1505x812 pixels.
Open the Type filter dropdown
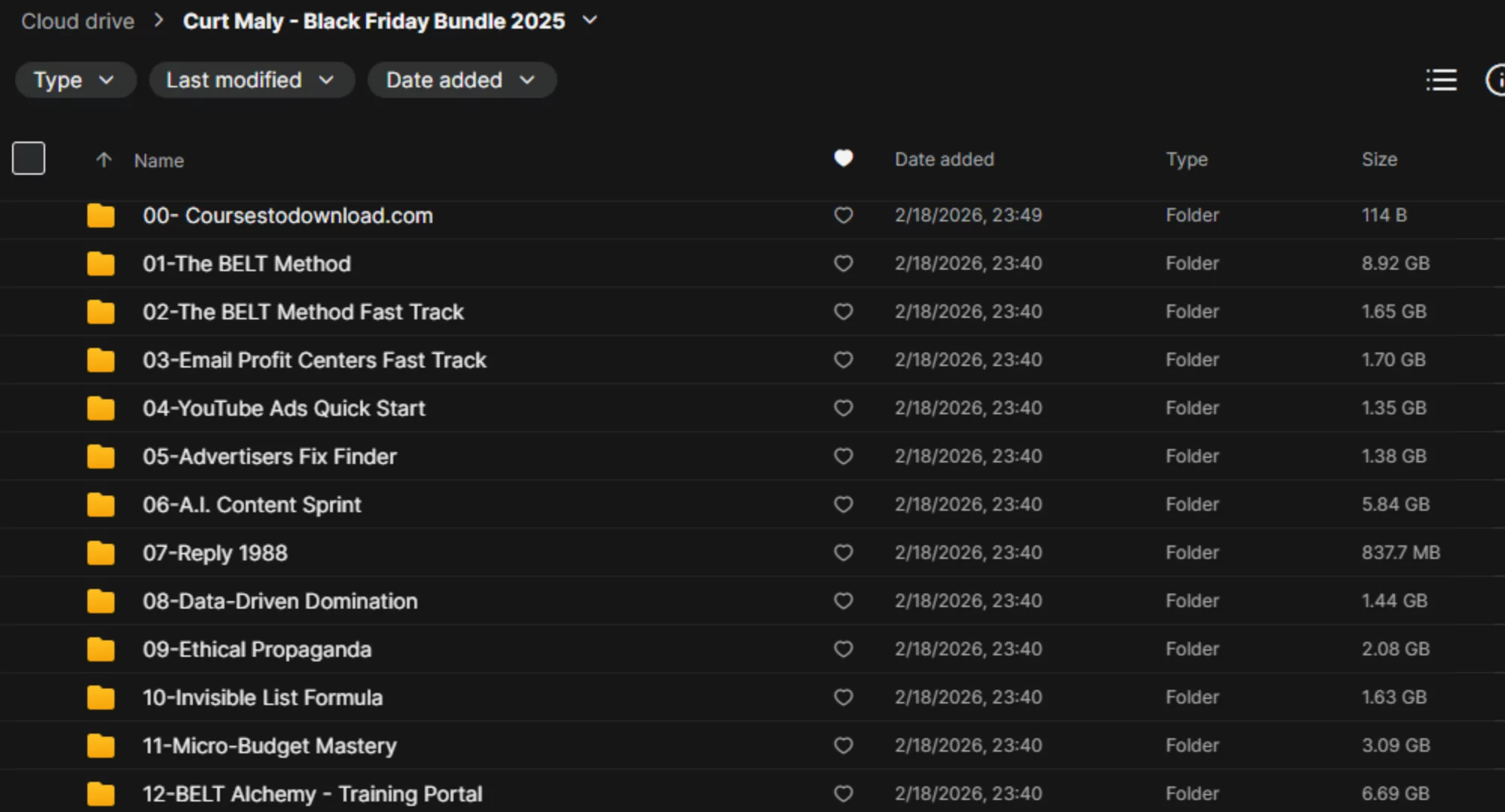point(75,80)
